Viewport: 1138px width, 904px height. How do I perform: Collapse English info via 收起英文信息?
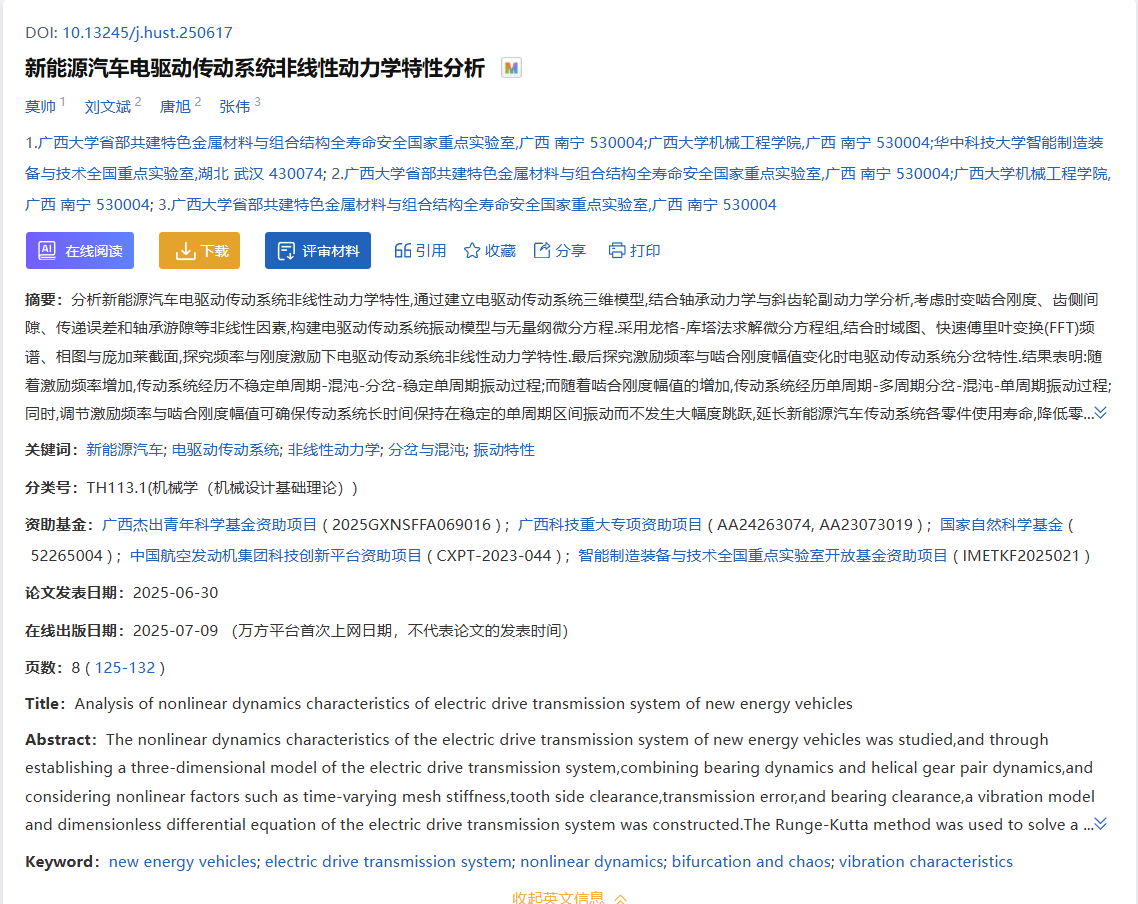[x=569, y=897]
